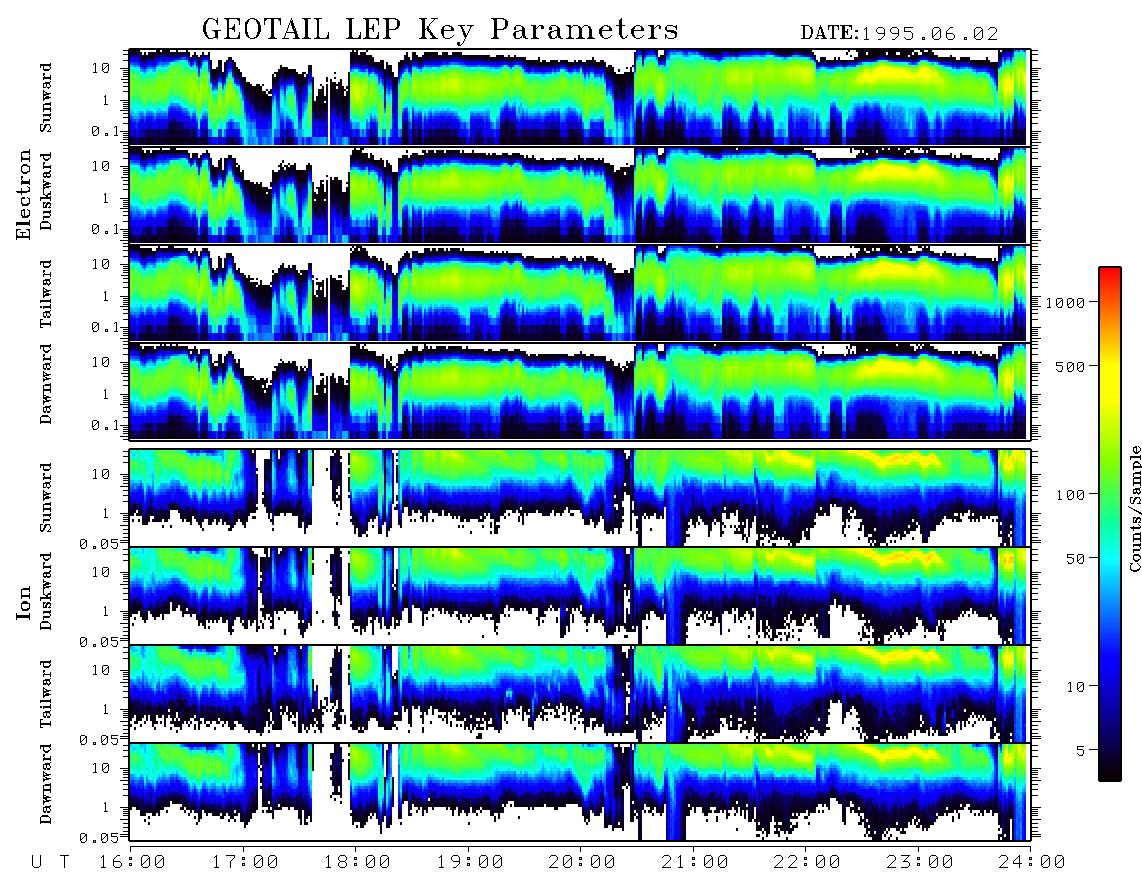1142x880 pixels.
Task: Click the colorbar at the 100 mark
Action: [1110, 495]
